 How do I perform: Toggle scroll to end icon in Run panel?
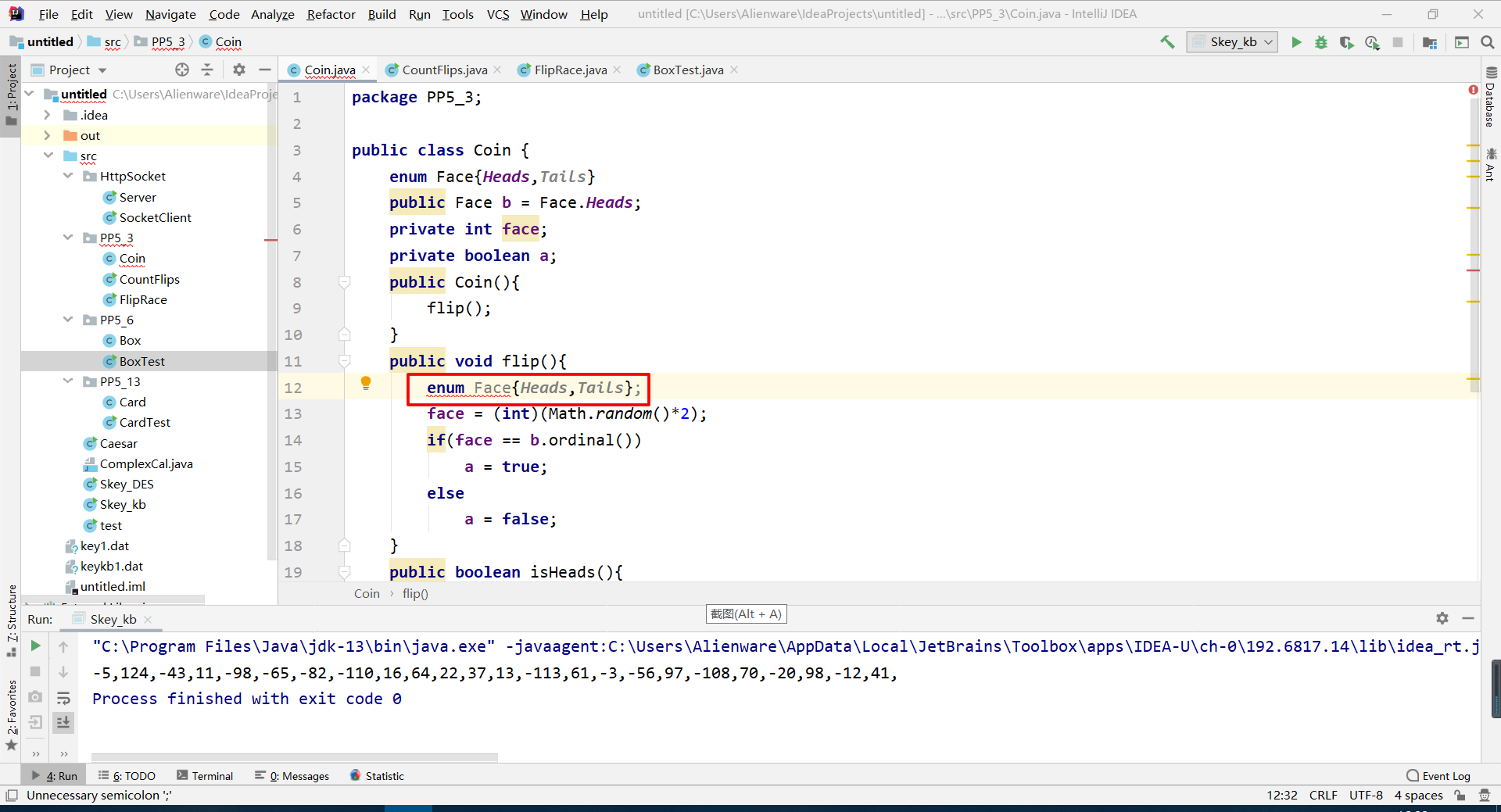63,722
